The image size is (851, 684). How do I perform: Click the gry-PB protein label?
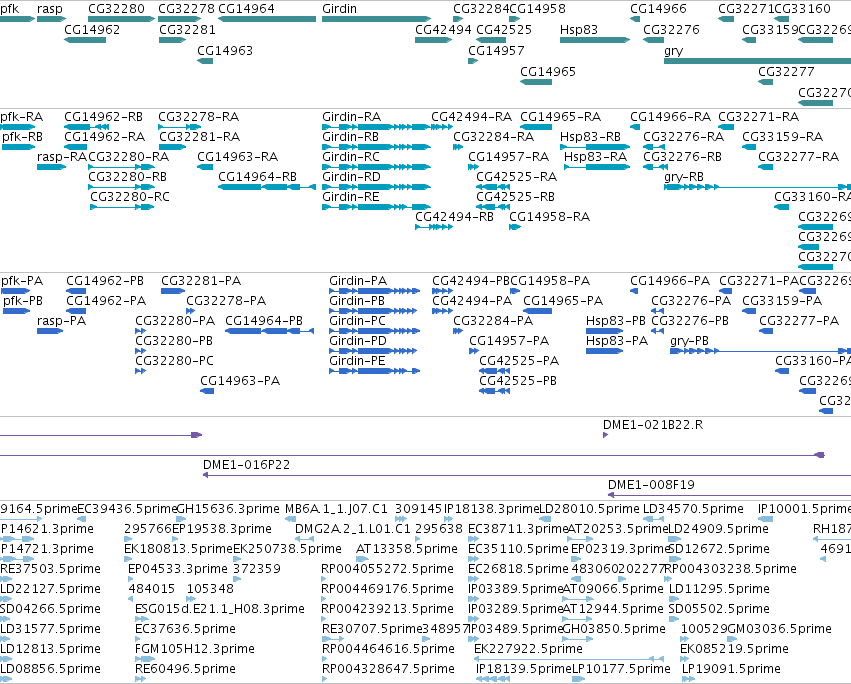(689, 341)
